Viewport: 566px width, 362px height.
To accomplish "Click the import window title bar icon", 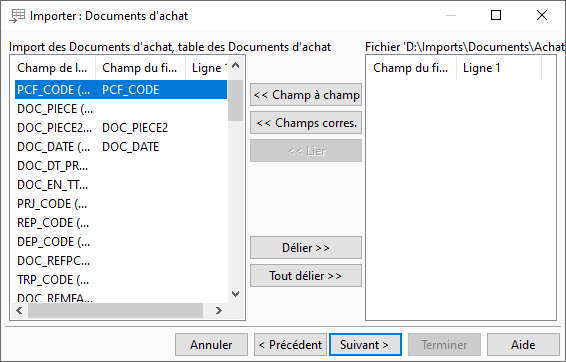I will 17,16.
